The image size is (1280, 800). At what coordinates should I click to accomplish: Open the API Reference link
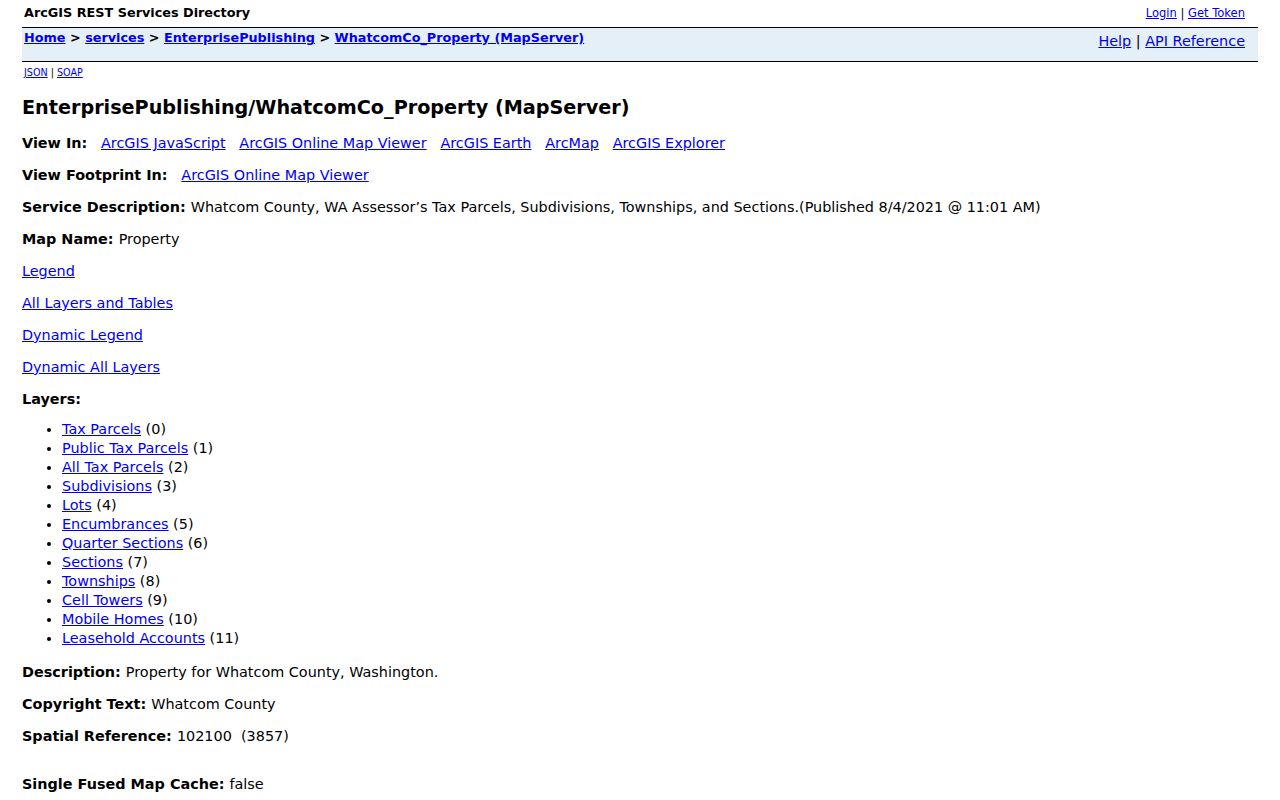1195,41
